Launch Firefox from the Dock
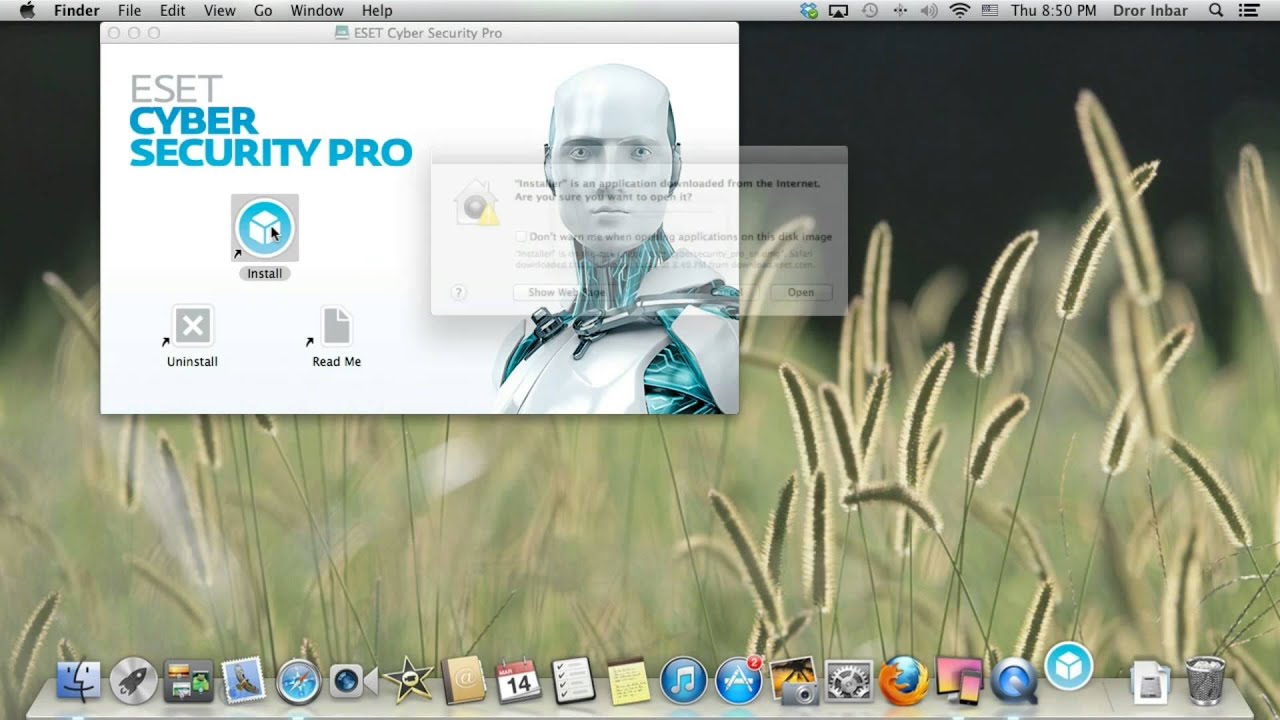This screenshot has width=1280, height=720. 903,681
